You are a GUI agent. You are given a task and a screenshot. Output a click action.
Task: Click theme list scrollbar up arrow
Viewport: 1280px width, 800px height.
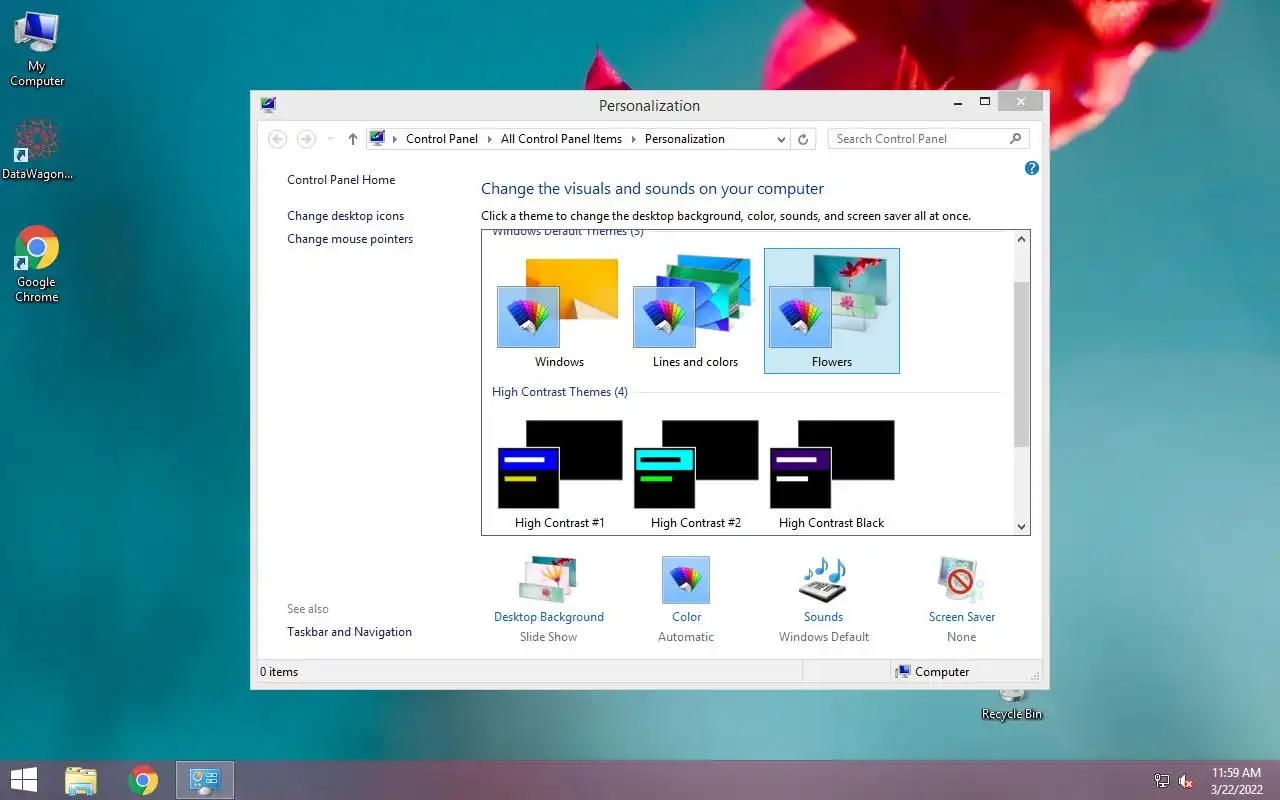(x=1021, y=240)
